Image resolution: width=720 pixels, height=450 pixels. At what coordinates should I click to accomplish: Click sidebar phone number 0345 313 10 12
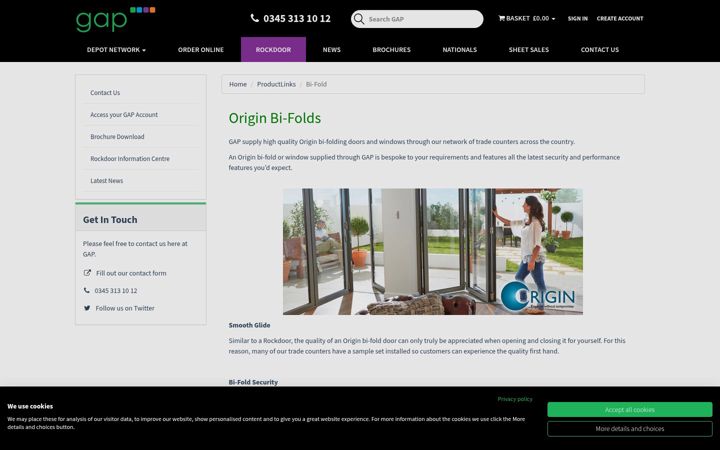click(x=116, y=291)
